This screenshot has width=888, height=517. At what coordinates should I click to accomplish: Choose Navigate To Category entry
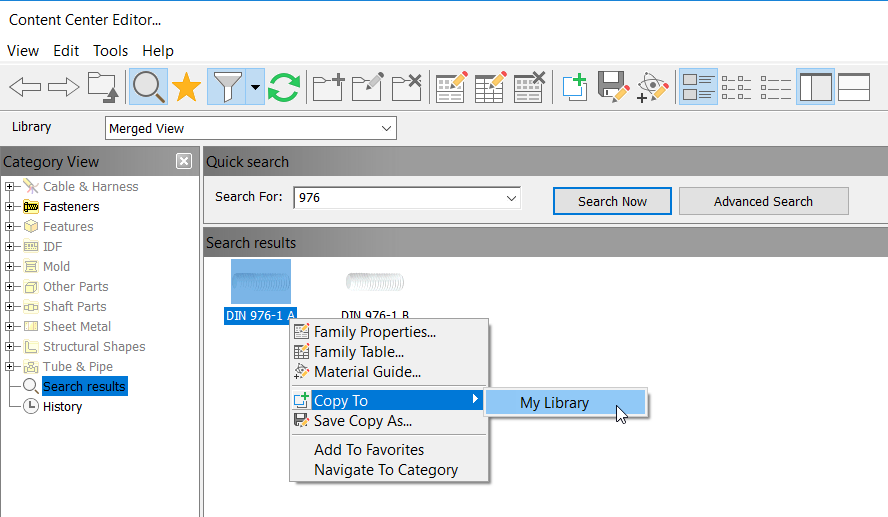pyautogui.click(x=388, y=470)
